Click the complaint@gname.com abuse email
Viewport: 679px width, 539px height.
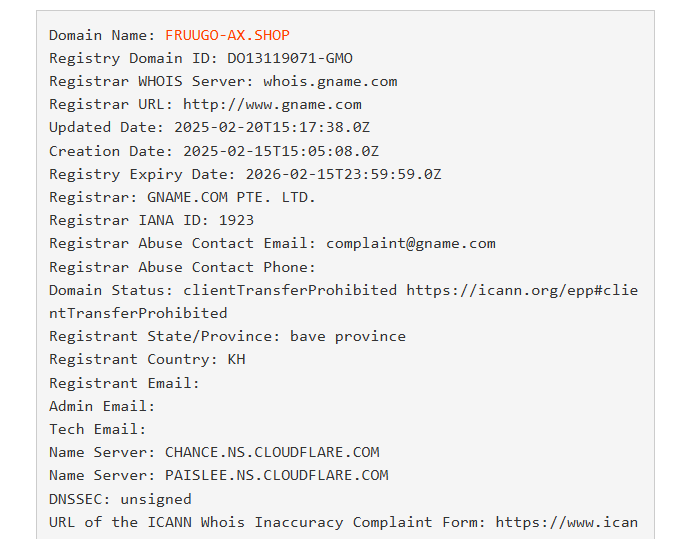411,243
